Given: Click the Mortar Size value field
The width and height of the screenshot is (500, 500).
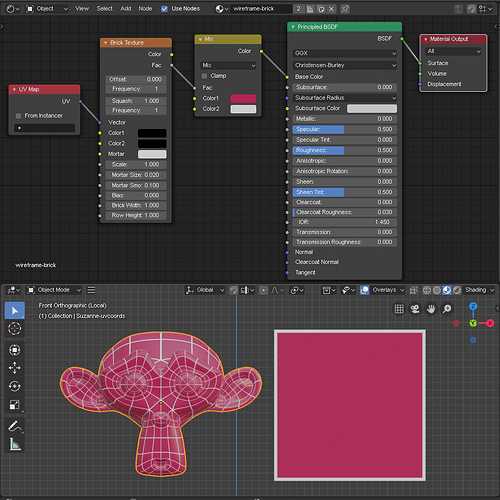Looking at the screenshot, I should [x=136, y=175].
